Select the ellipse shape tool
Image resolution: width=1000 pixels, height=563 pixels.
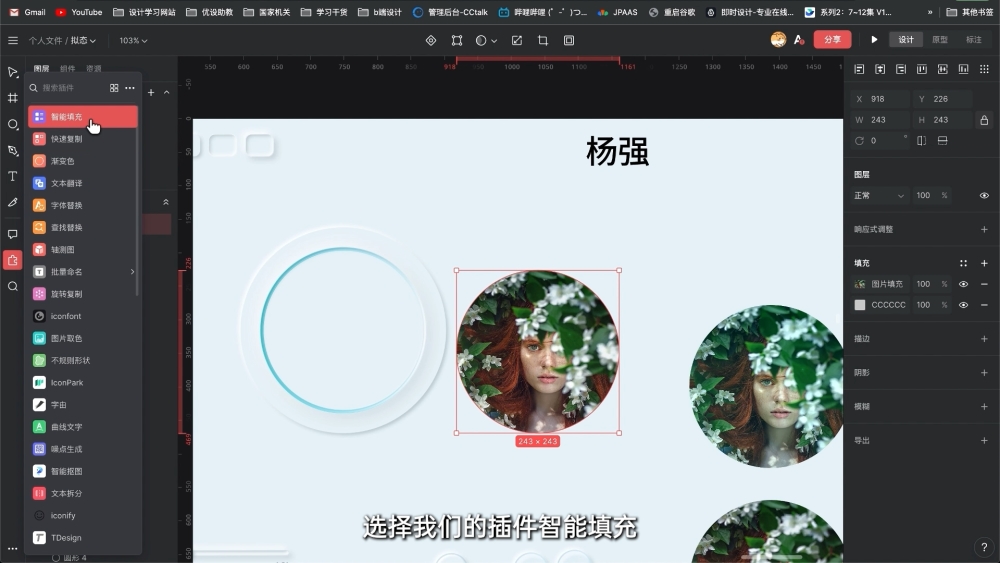coord(13,124)
